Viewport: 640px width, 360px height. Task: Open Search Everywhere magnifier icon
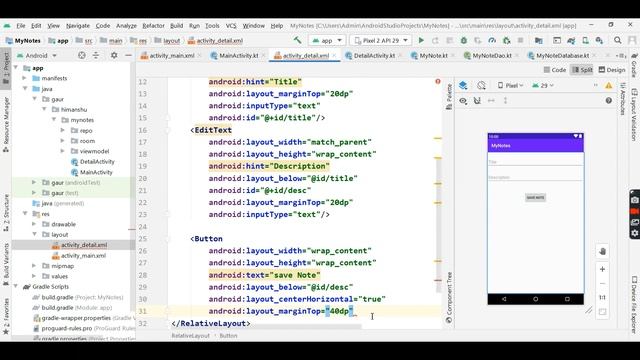(x=618, y=40)
